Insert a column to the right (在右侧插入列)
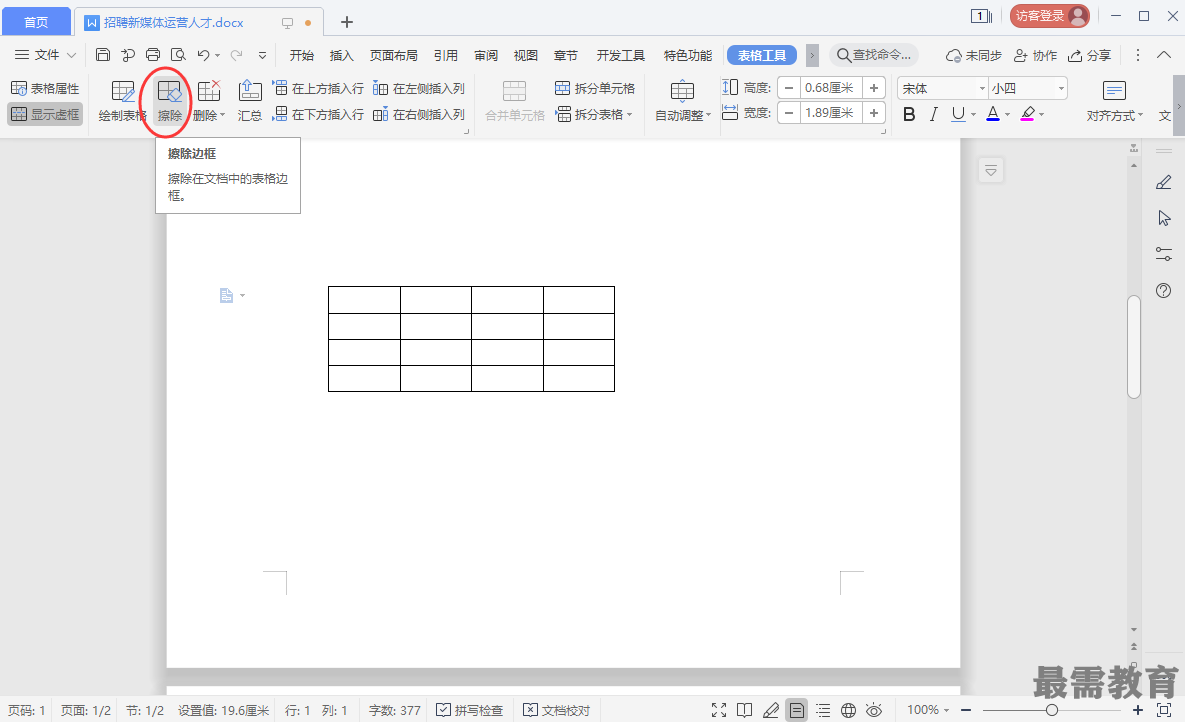1185x722 pixels. pos(419,114)
